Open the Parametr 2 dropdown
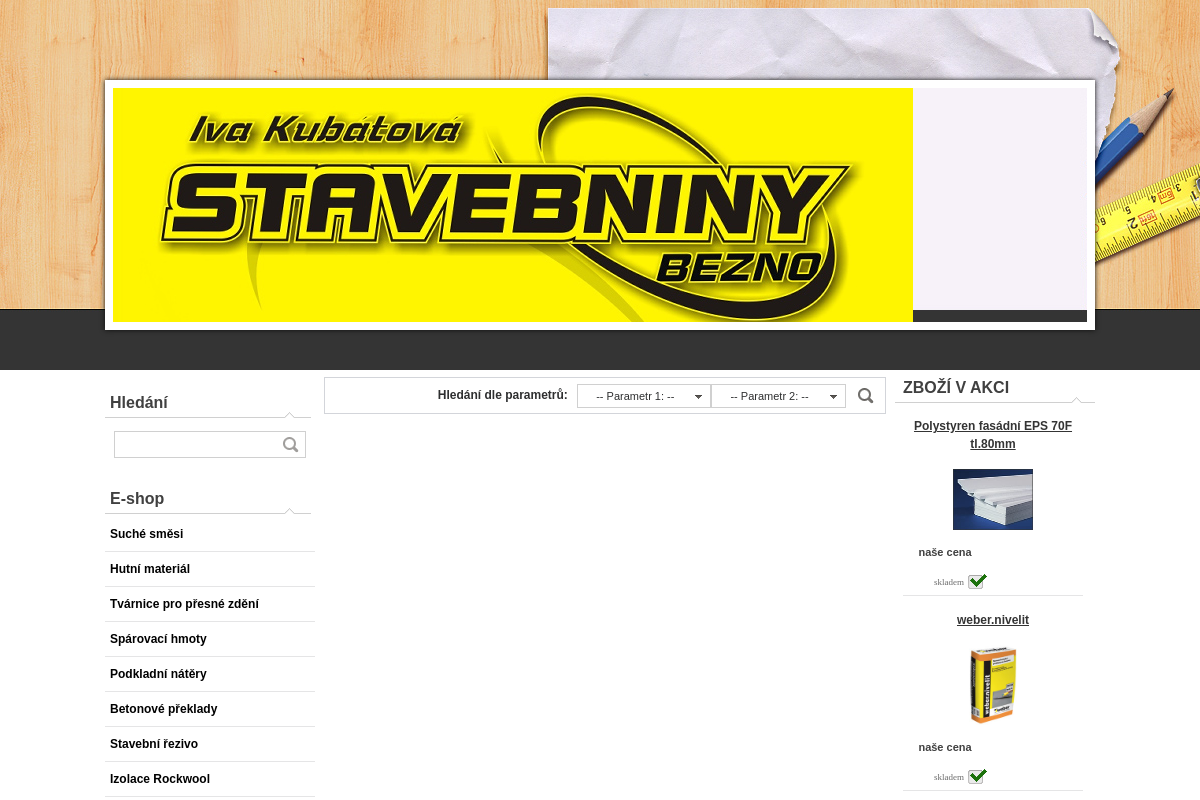 pos(778,396)
